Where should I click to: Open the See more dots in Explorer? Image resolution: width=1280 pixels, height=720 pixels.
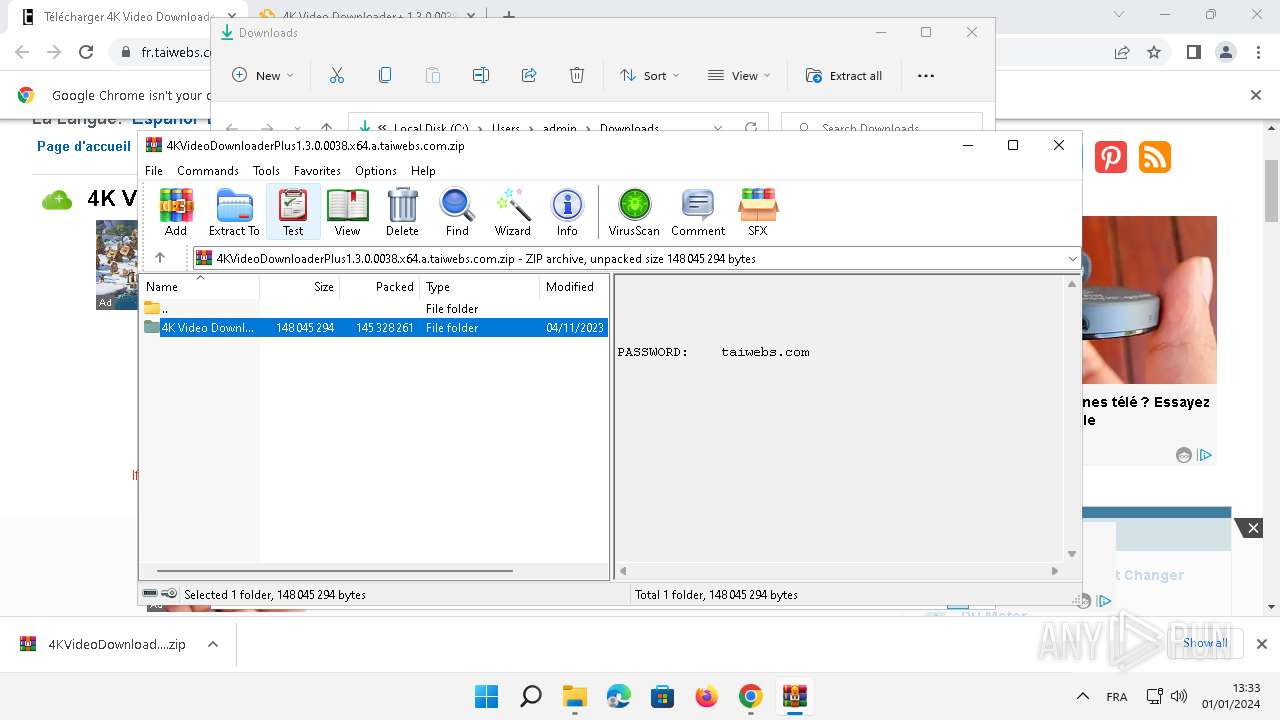[x=926, y=75]
